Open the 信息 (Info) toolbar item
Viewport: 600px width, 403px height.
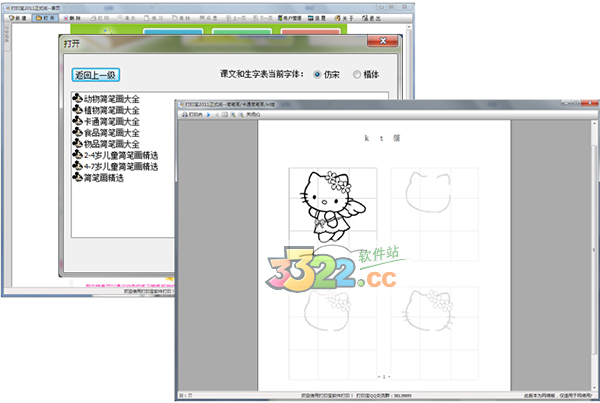pos(316,18)
